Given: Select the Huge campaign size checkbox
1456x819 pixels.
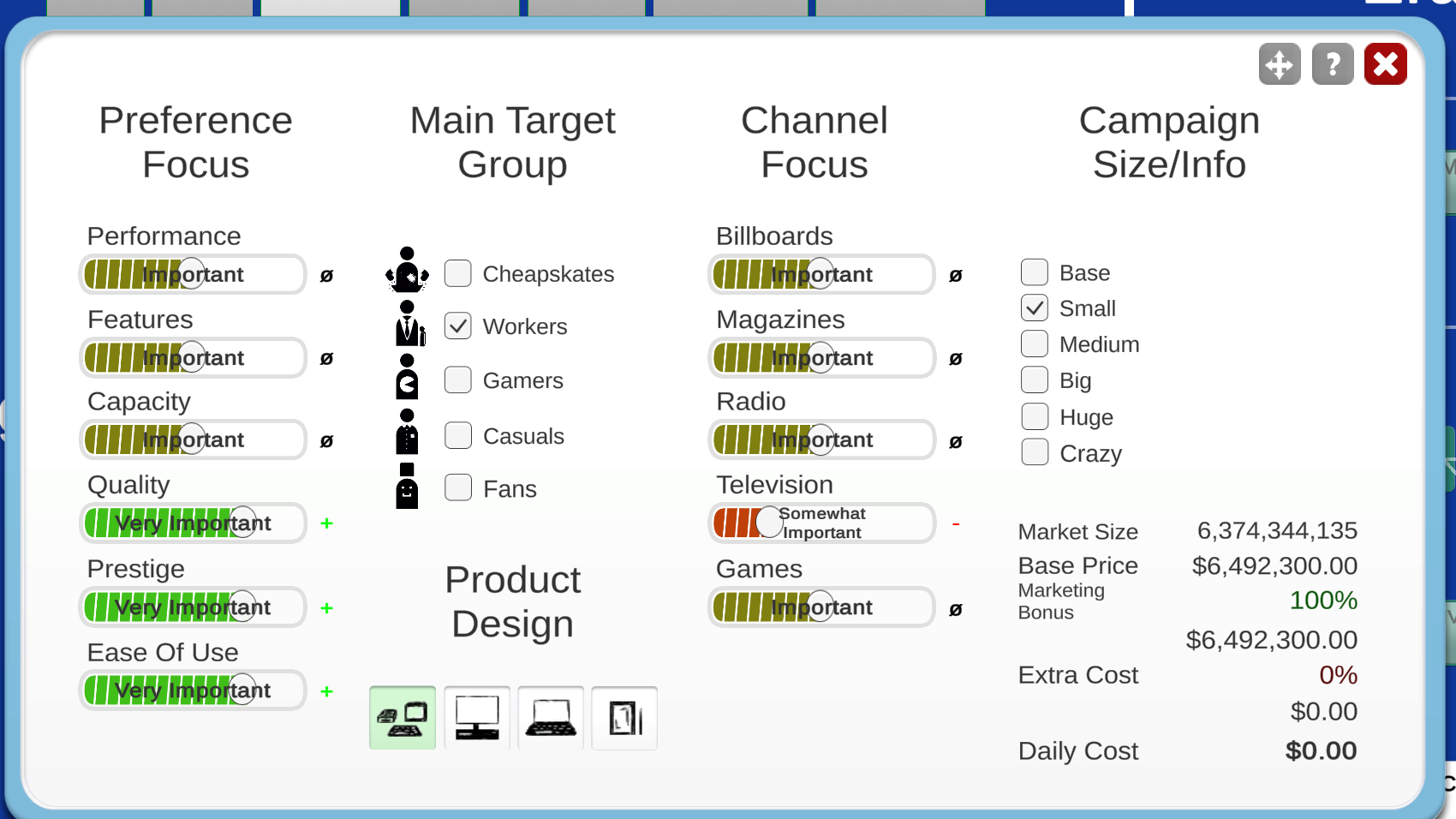Looking at the screenshot, I should pyautogui.click(x=1035, y=416).
